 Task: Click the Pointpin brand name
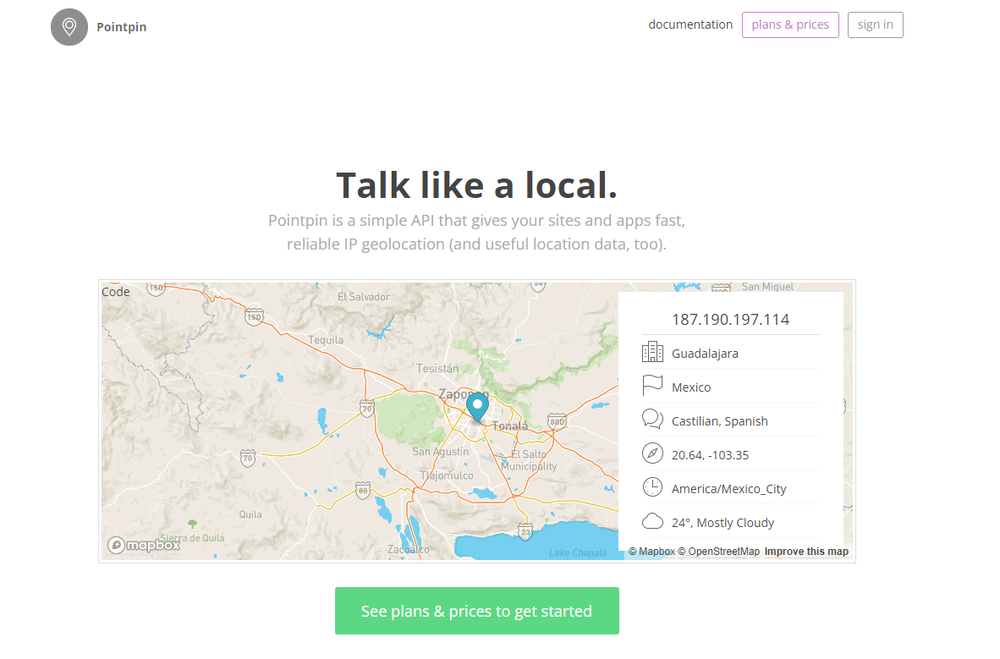pyautogui.click(x=122, y=27)
